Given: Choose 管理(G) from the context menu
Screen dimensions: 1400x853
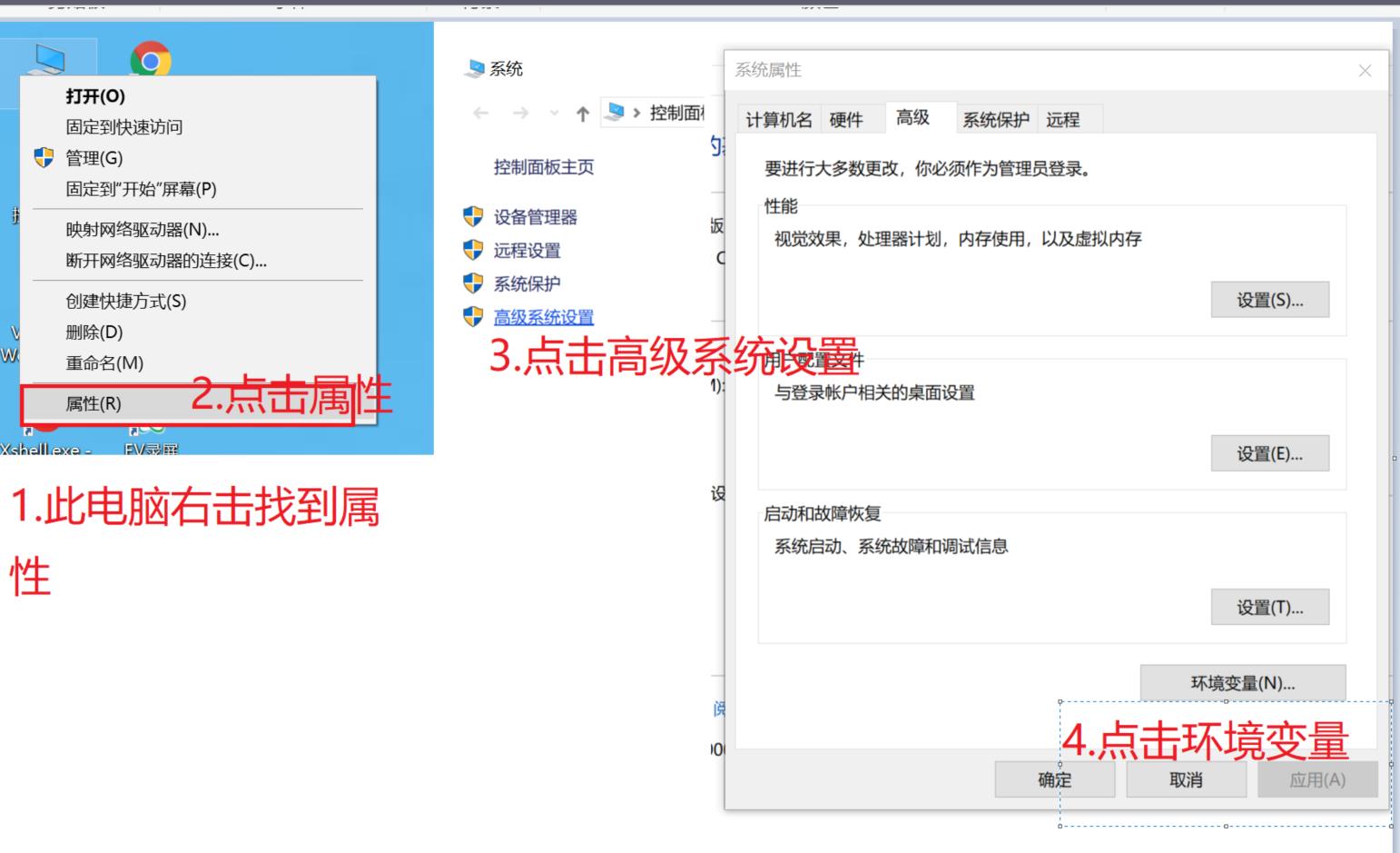Looking at the screenshot, I should 197,158.
